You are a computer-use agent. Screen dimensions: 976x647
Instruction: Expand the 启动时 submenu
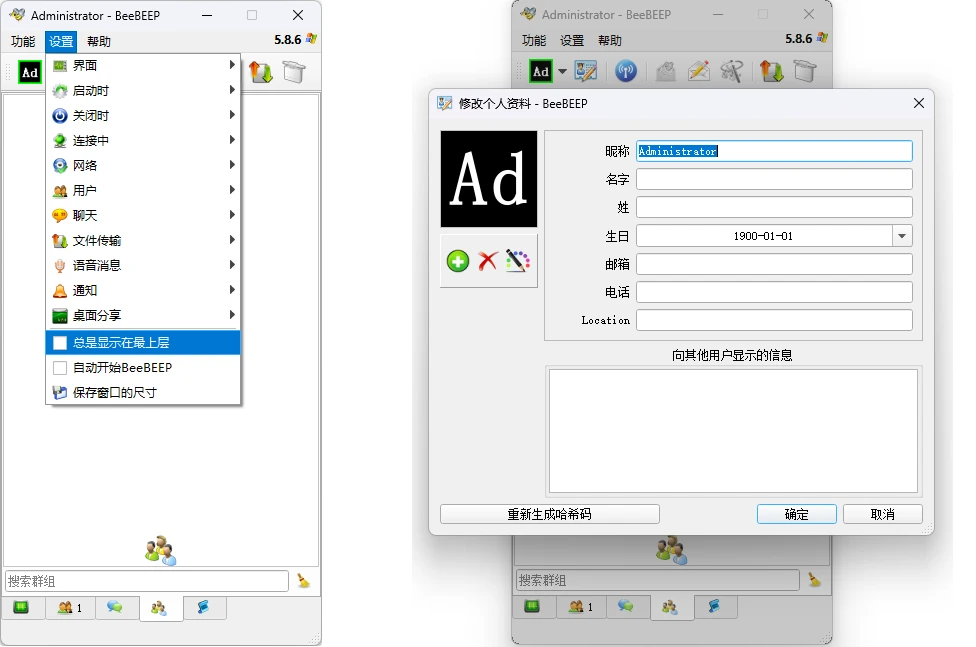pos(143,90)
